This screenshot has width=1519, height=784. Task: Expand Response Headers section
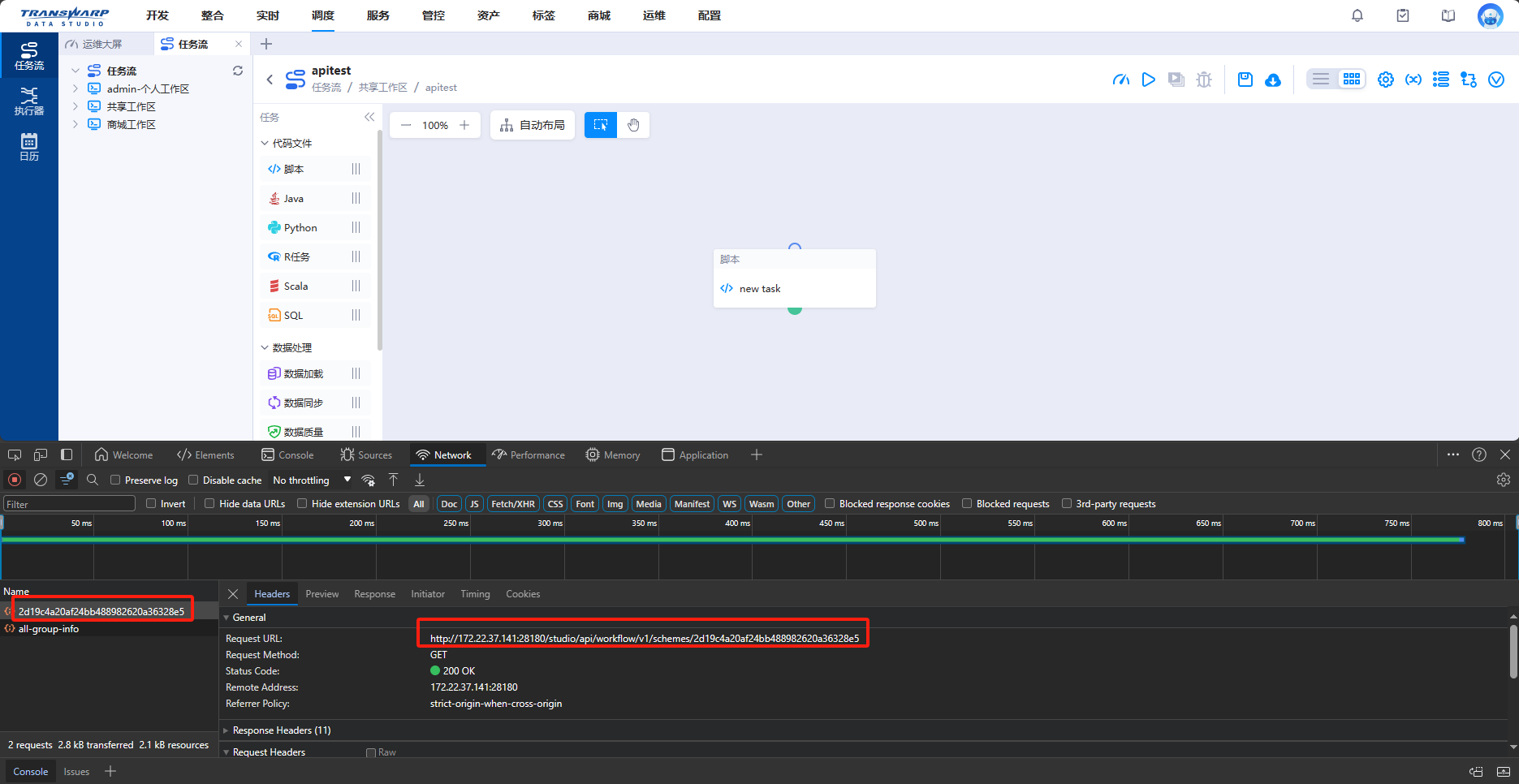pos(281,730)
